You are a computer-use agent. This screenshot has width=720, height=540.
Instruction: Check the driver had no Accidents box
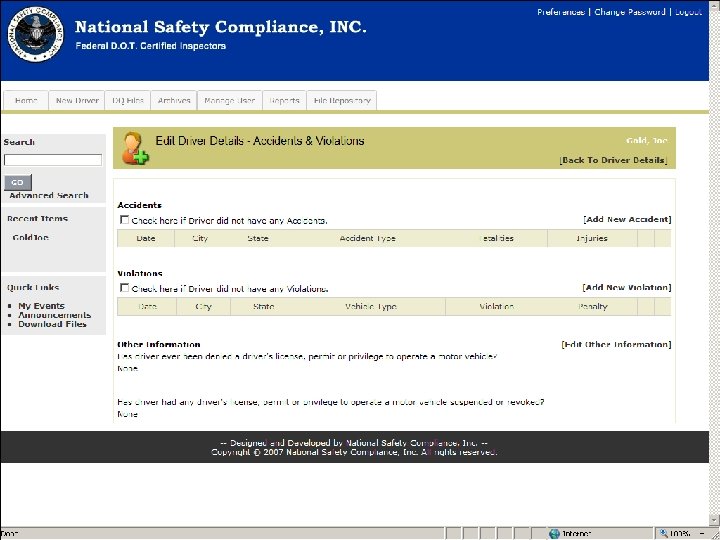(124, 220)
